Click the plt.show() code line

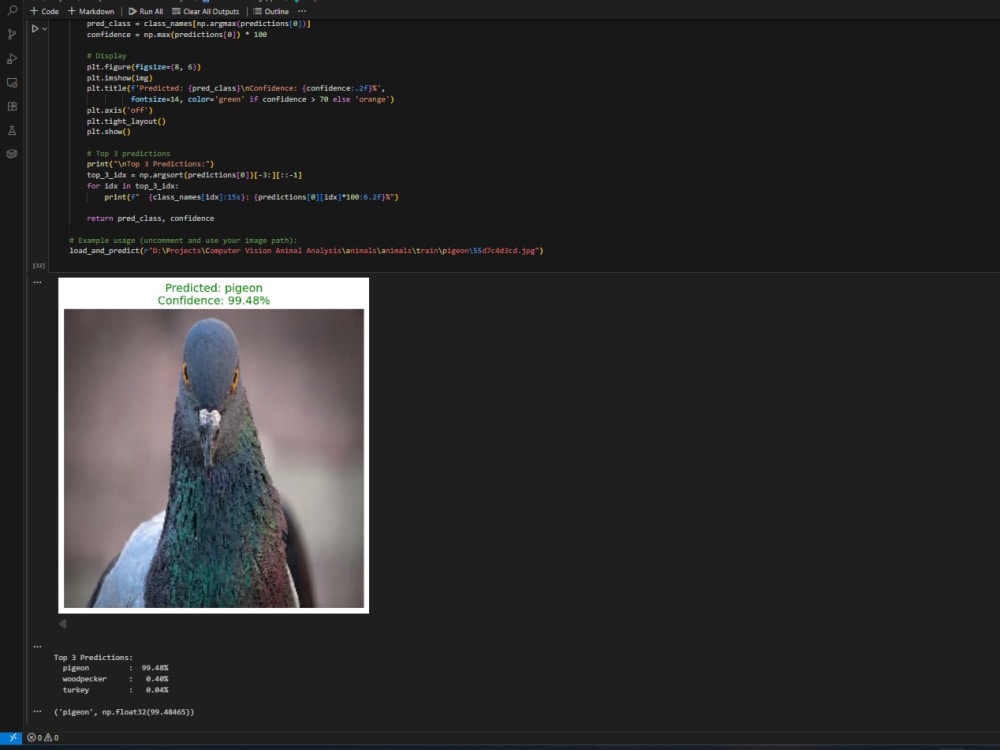coord(108,132)
